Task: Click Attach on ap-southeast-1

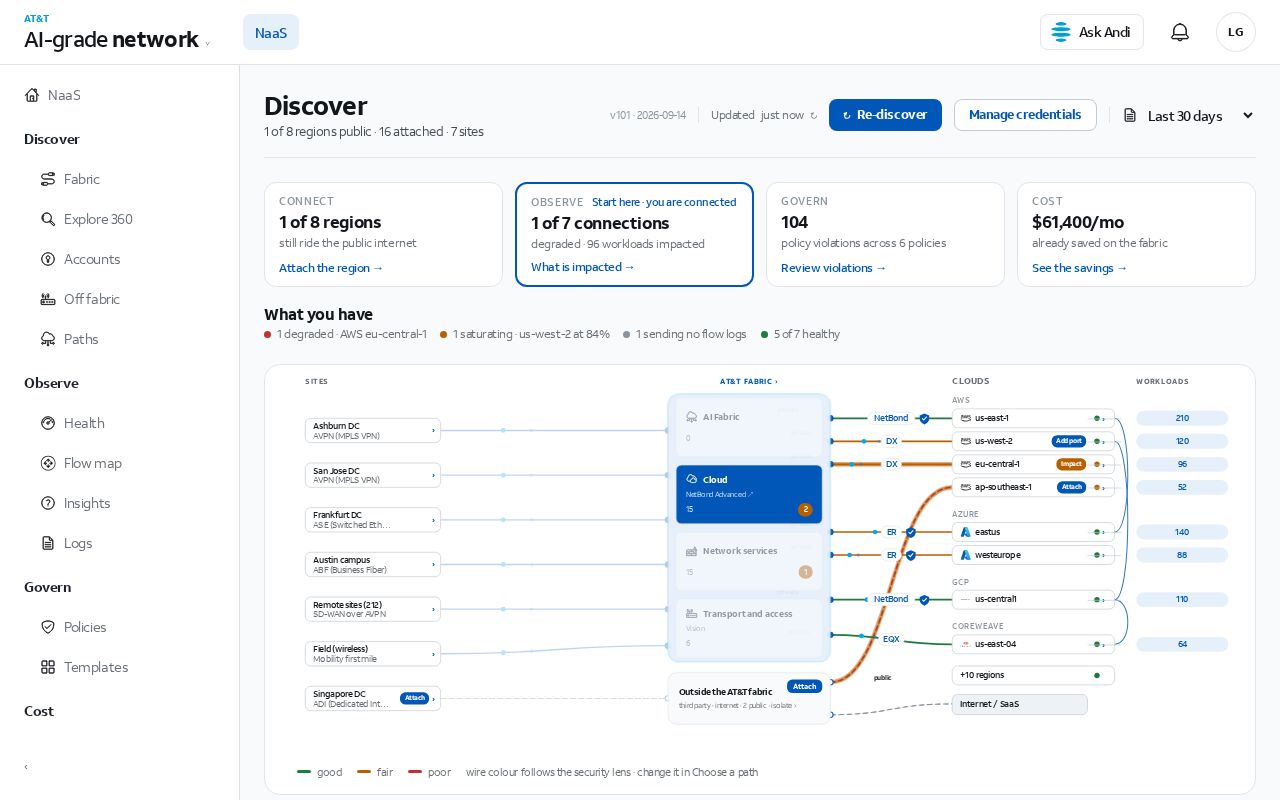Action: pyautogui.click(x=1071, y=487)
